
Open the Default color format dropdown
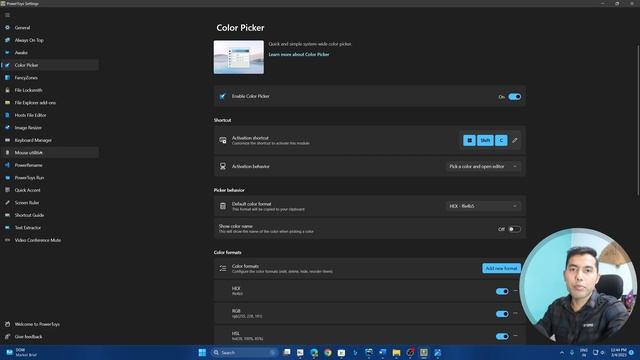[483, 207]
